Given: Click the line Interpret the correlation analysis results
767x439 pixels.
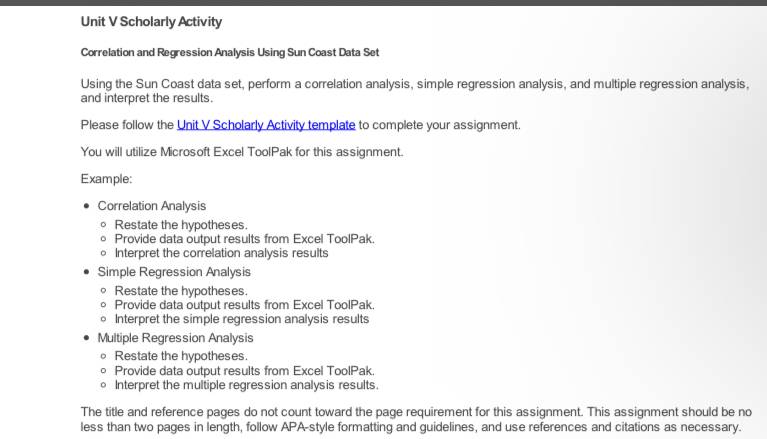Looking at the screenshot, I should (221, 253).
